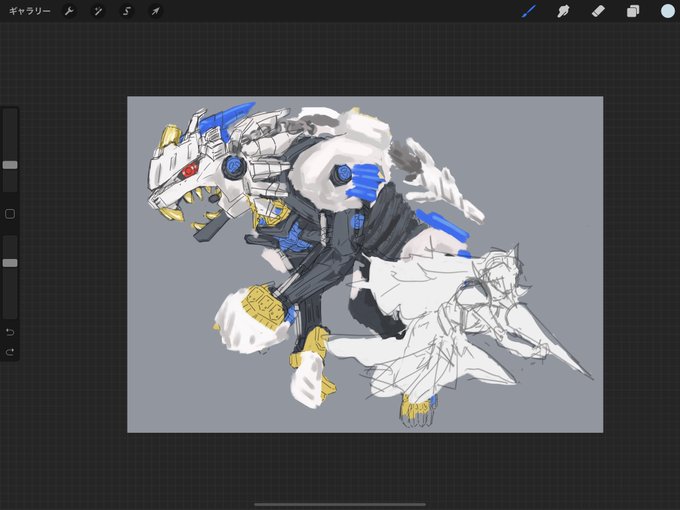The width and height of the screenshot is (680, 510).
Task: Tap the square Modify button in sidebar
Action: (10, 214)
